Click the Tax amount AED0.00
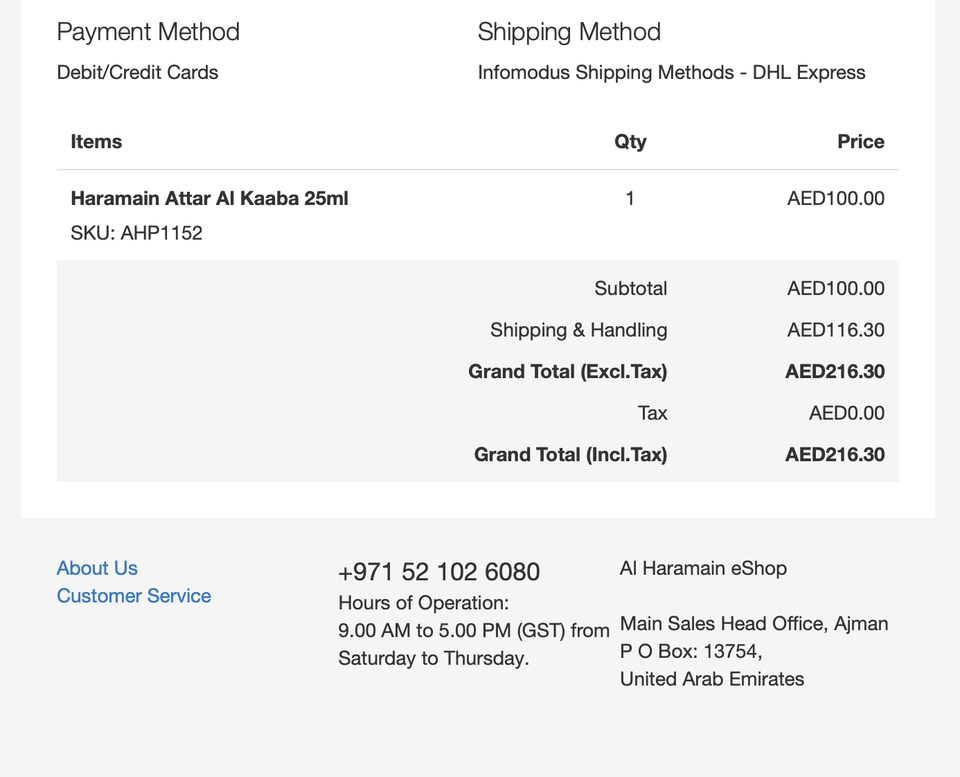Viewport: 960px width, 777px height. coord(846,413)
